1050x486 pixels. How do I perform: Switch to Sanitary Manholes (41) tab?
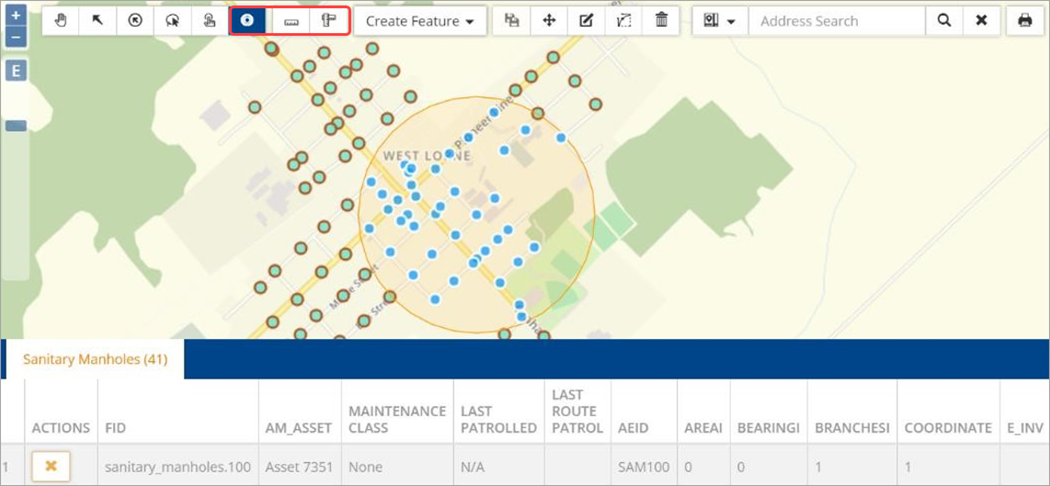click(x=95, y=359)
